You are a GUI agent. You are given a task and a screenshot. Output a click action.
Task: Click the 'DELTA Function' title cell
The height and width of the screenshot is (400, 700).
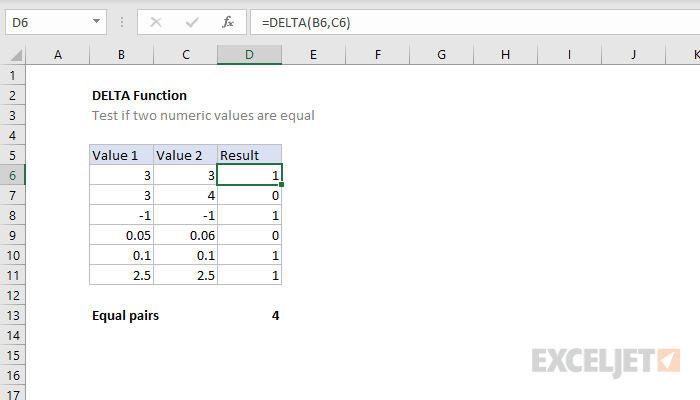139,95
